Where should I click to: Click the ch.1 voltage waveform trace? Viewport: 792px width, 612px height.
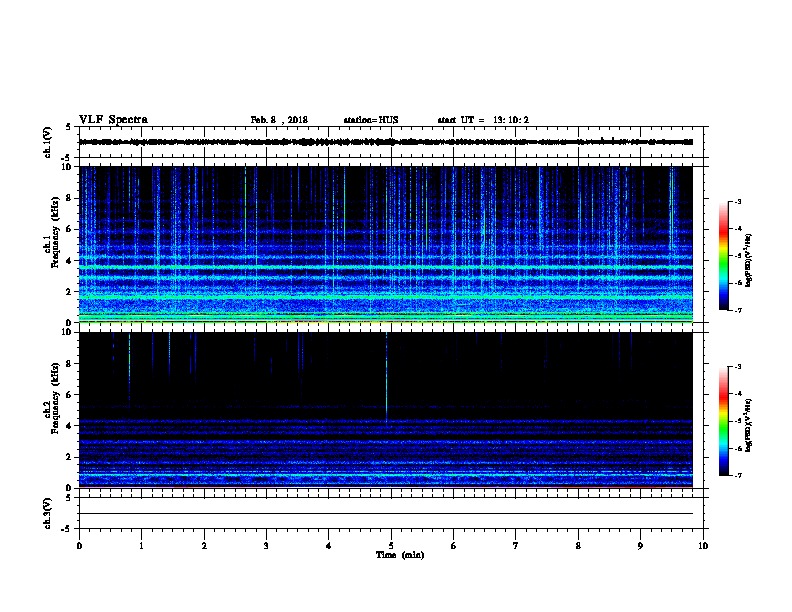[386, 142]
